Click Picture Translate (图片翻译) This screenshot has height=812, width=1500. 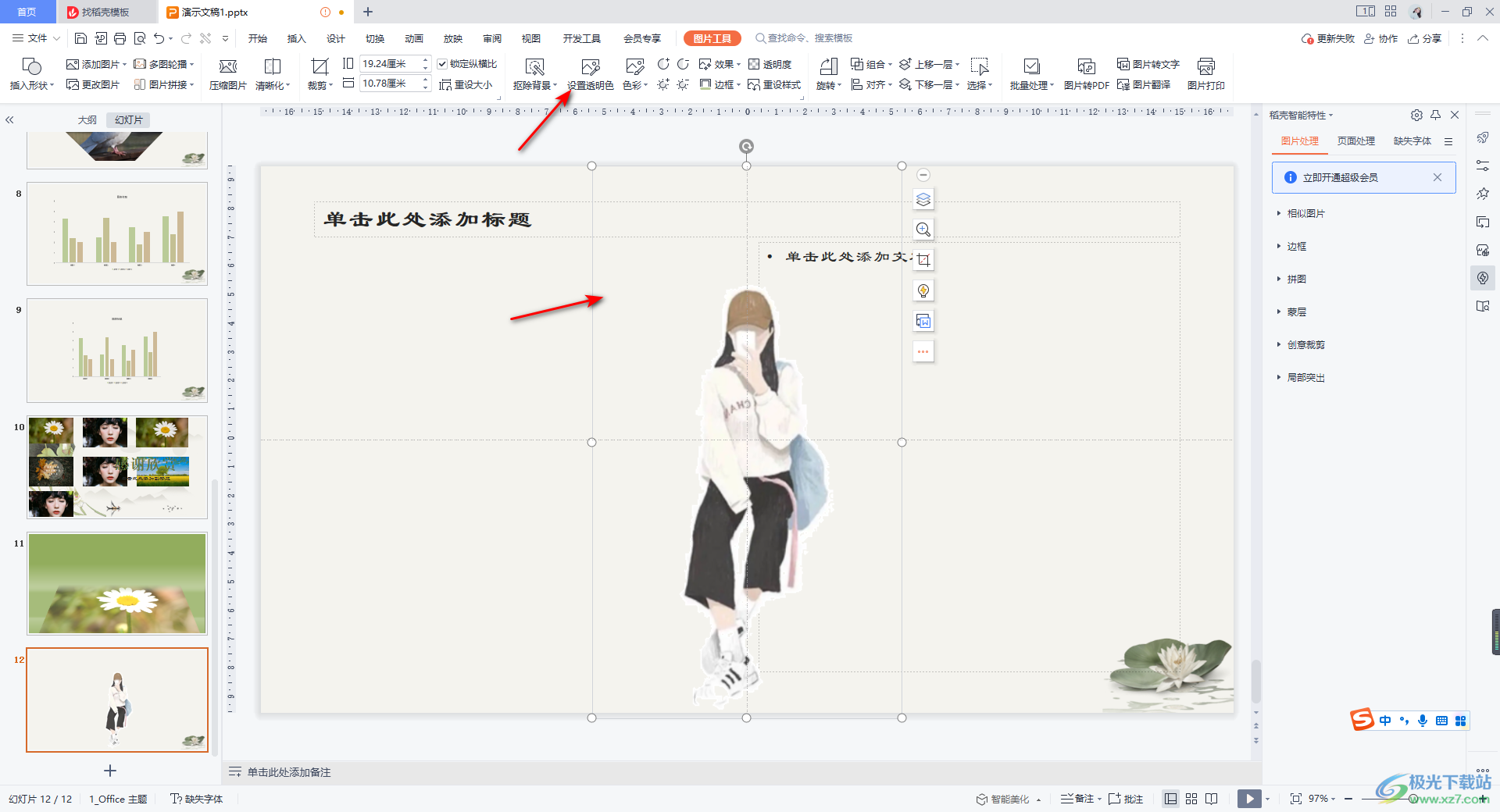pyautogui.click(x=1144, y=84)
